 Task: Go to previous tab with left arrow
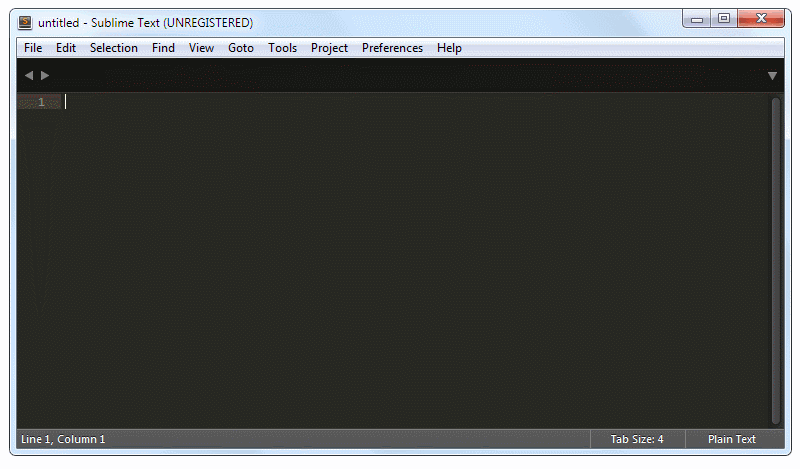[29, 76]
